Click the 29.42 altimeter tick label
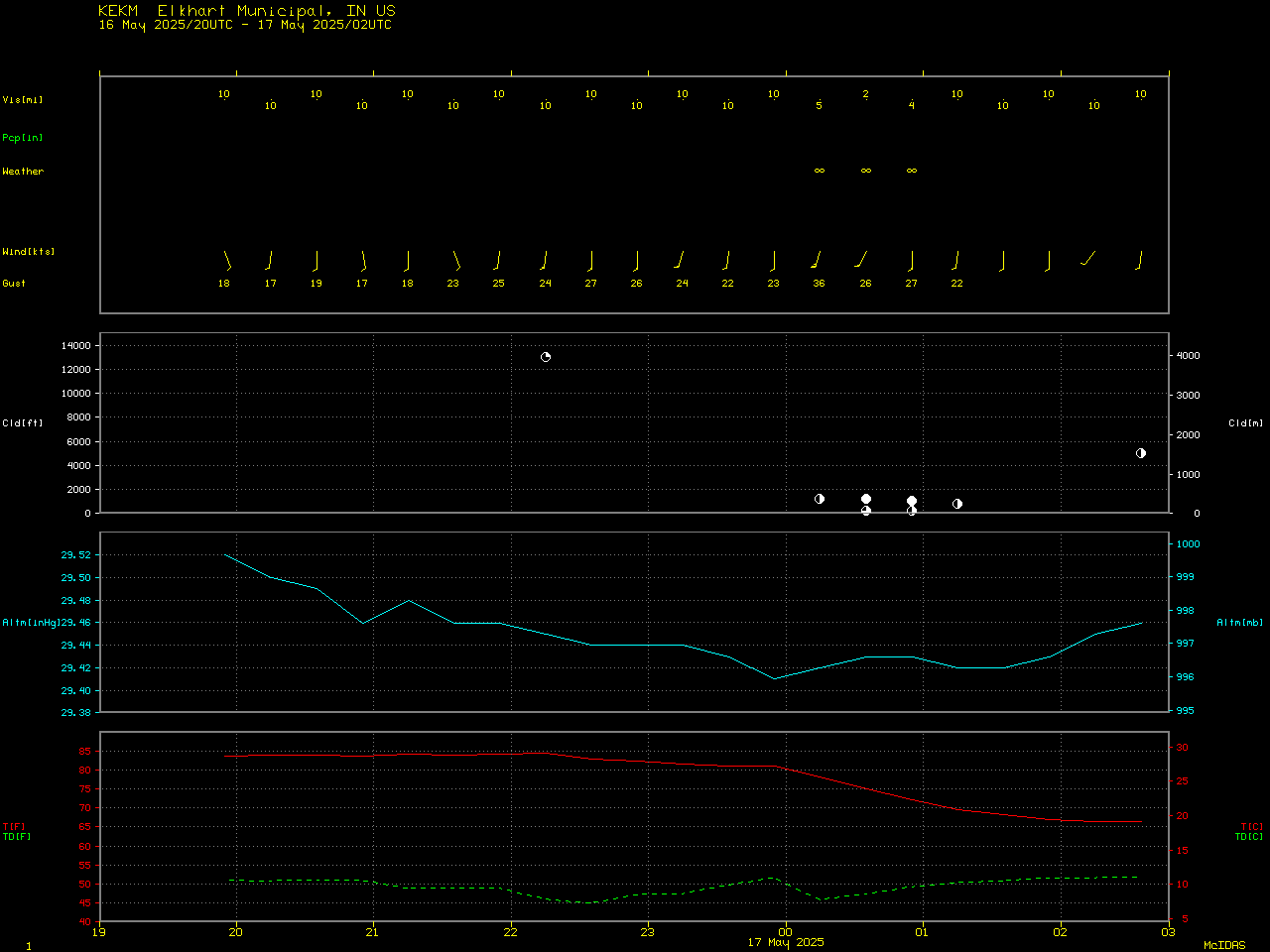 click(x=76, y=668)
